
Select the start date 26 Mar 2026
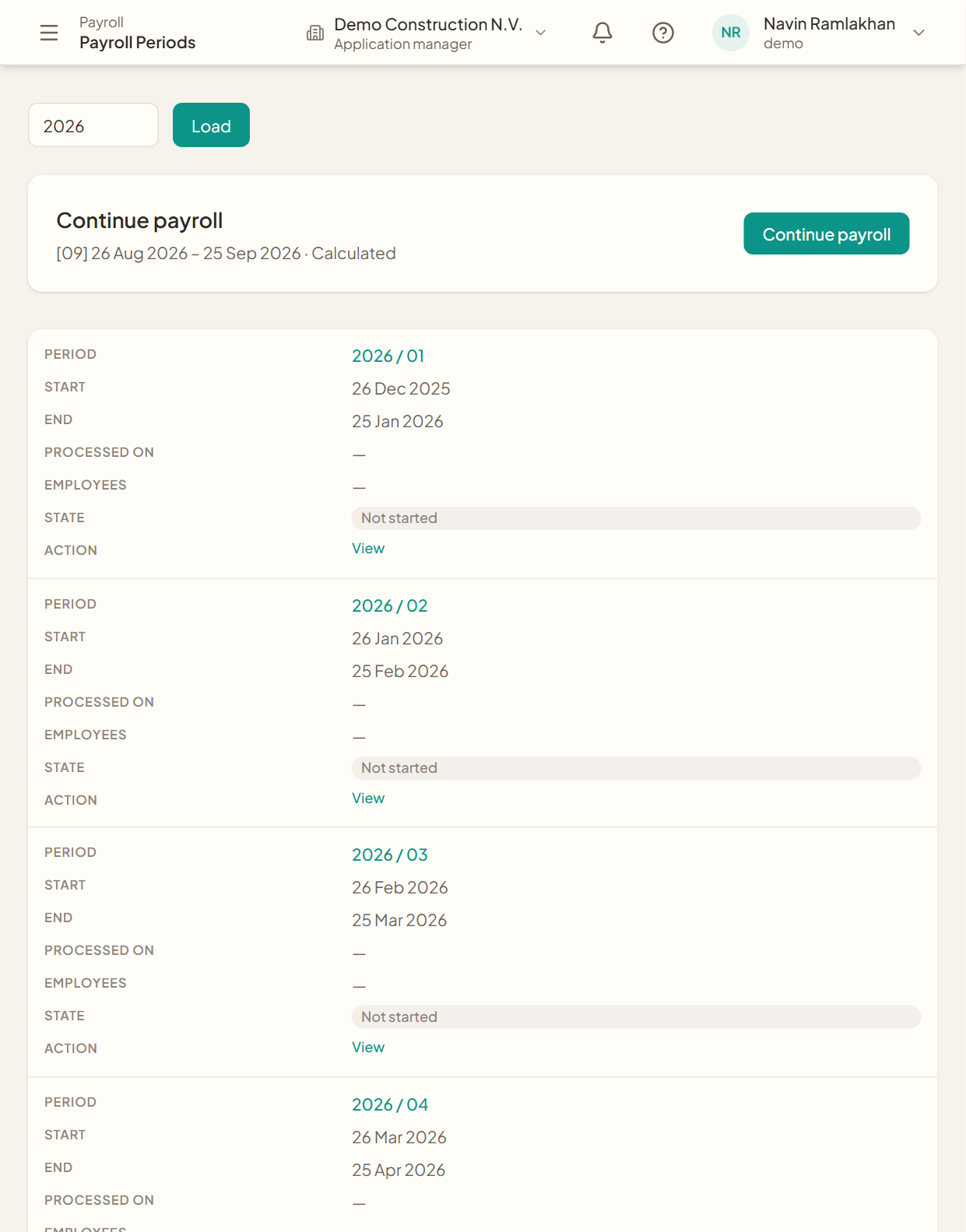tap(399, 1137)
